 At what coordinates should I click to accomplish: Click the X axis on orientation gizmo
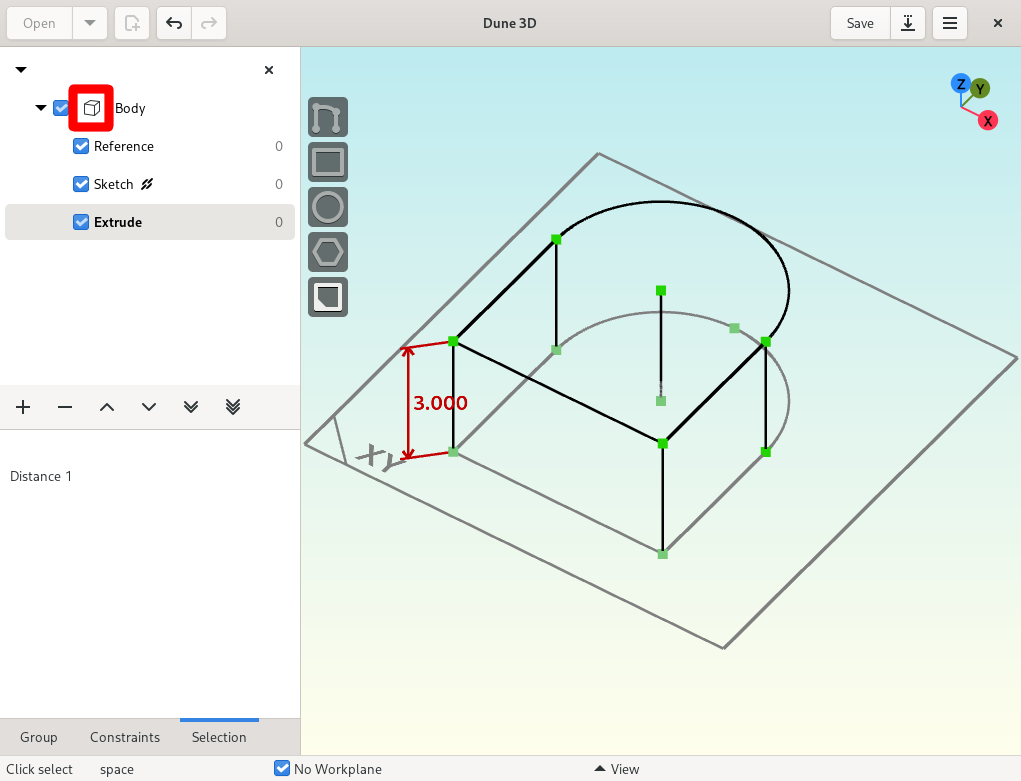(x=988, y=121)
